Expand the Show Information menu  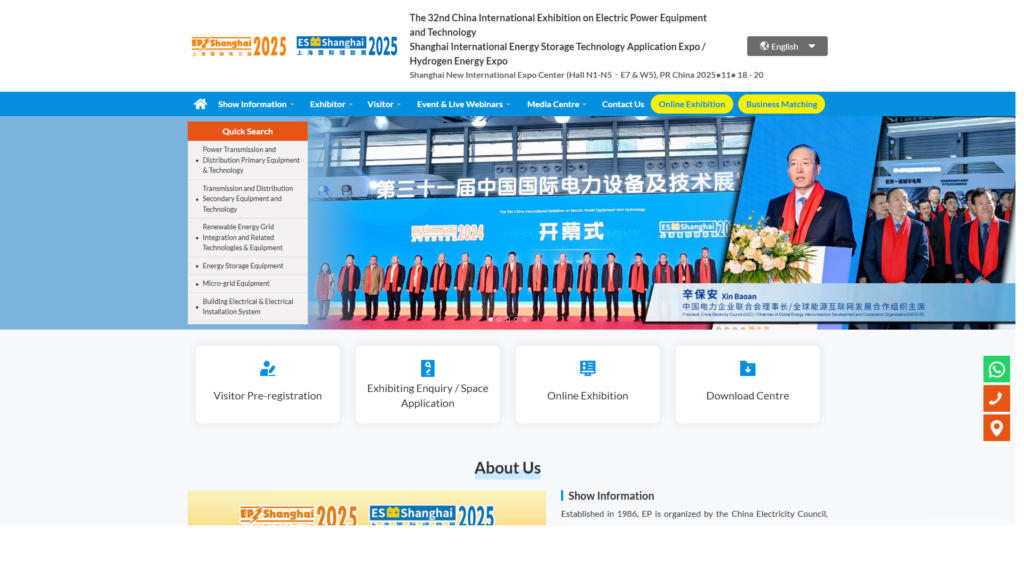[x=256, y=104]
